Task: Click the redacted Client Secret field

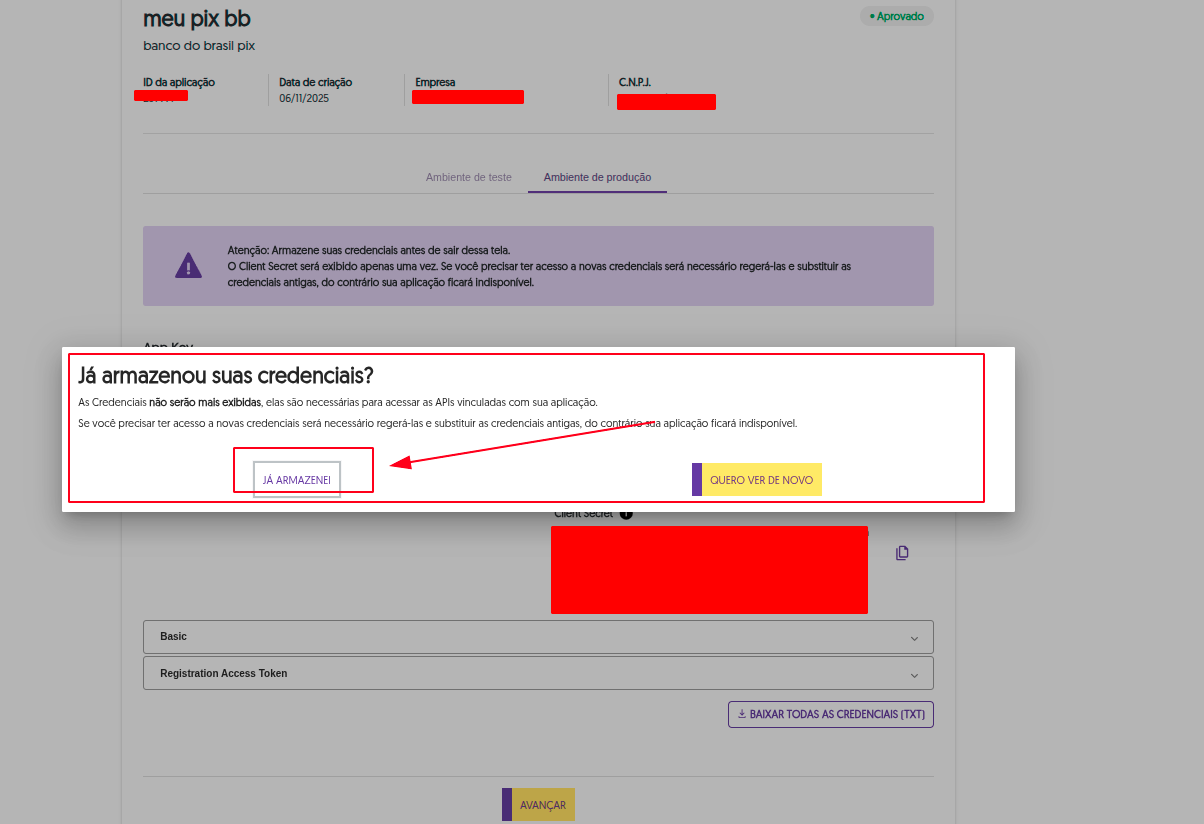Action: [x=709, y=570]
